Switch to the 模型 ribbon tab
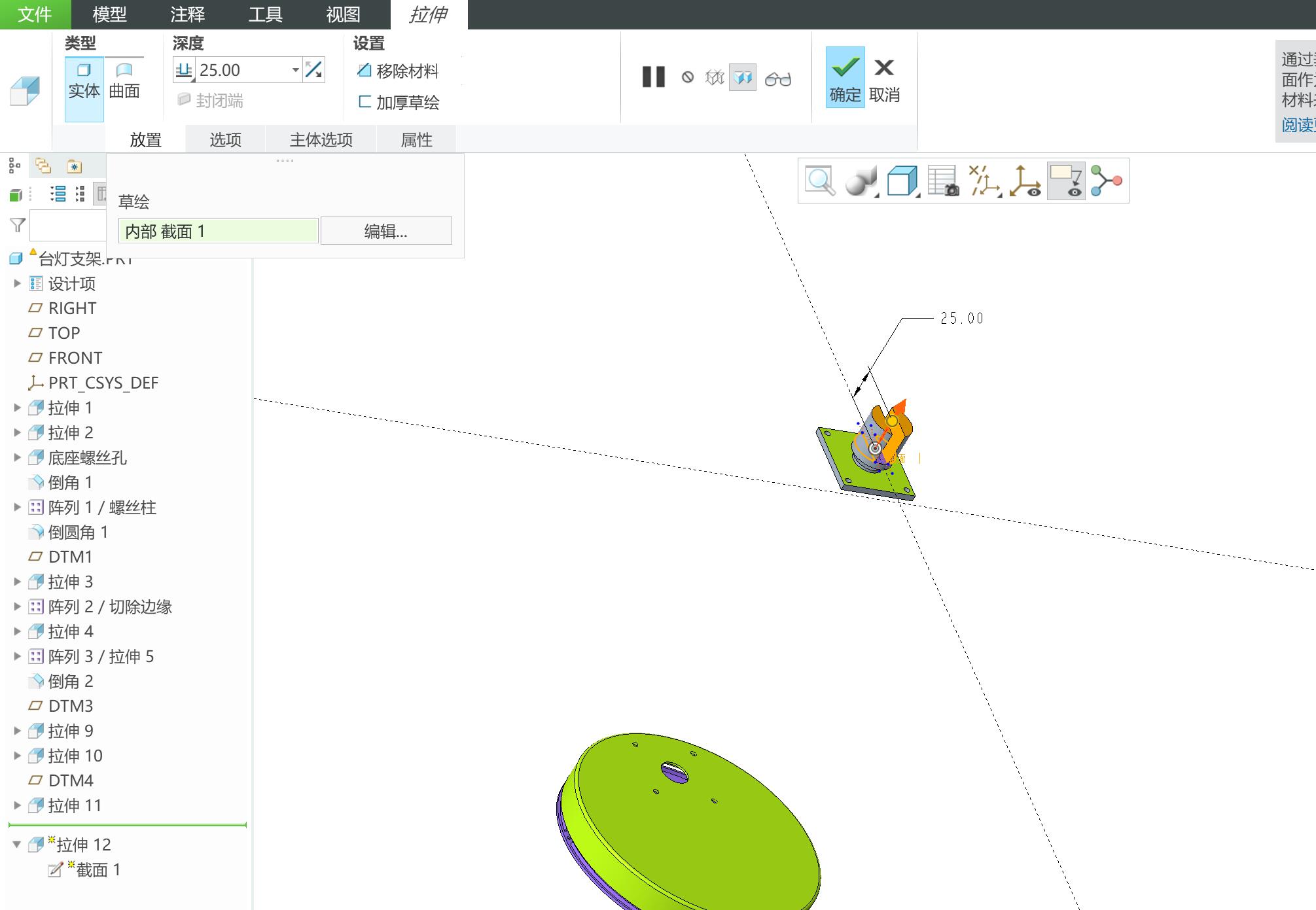Screen dimensions: 1316x910 click(x=109, y=14)
